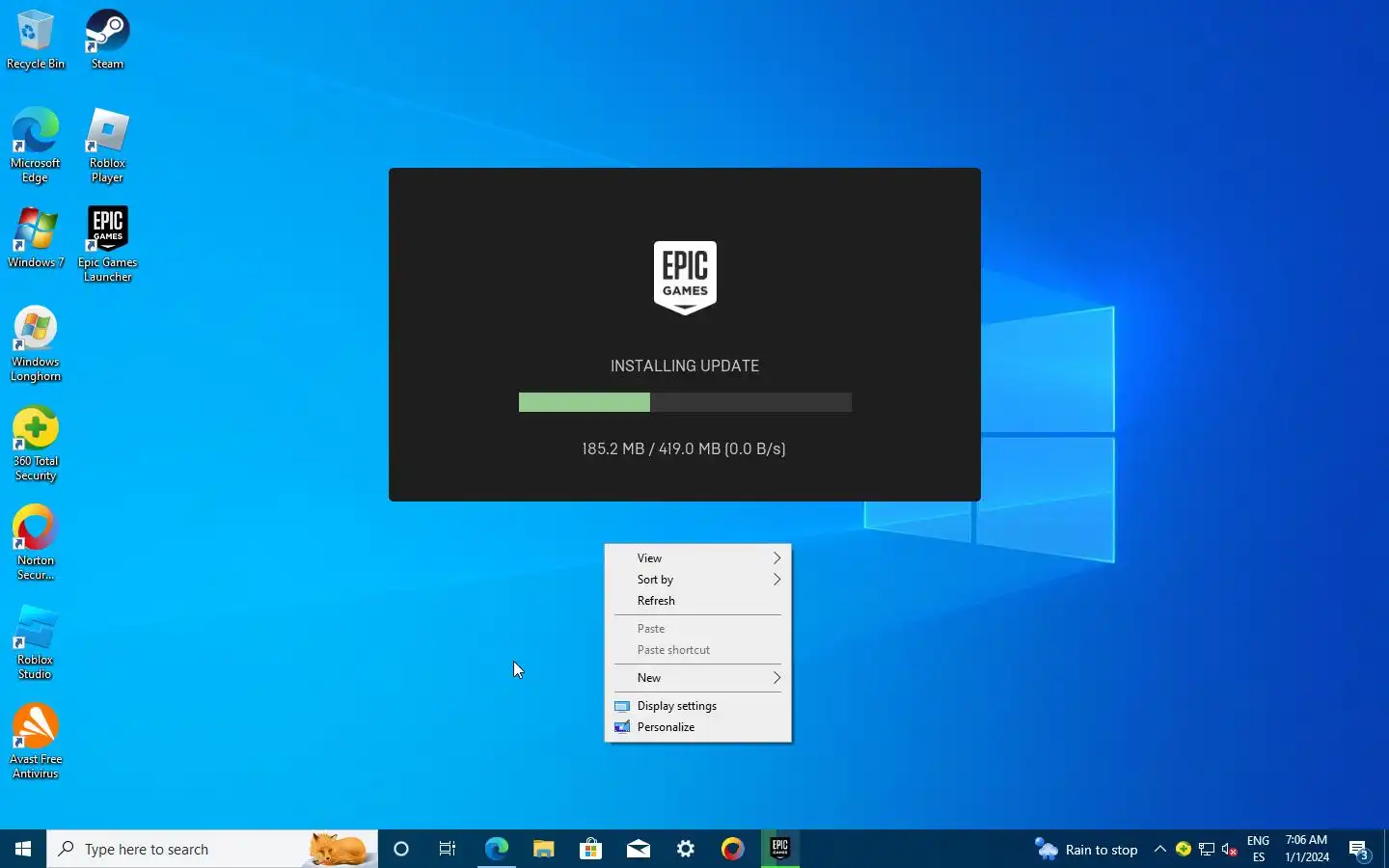Open the Rain to stop weather widget
This screenshot has width=1389, height=868.
click(1086, 849)
